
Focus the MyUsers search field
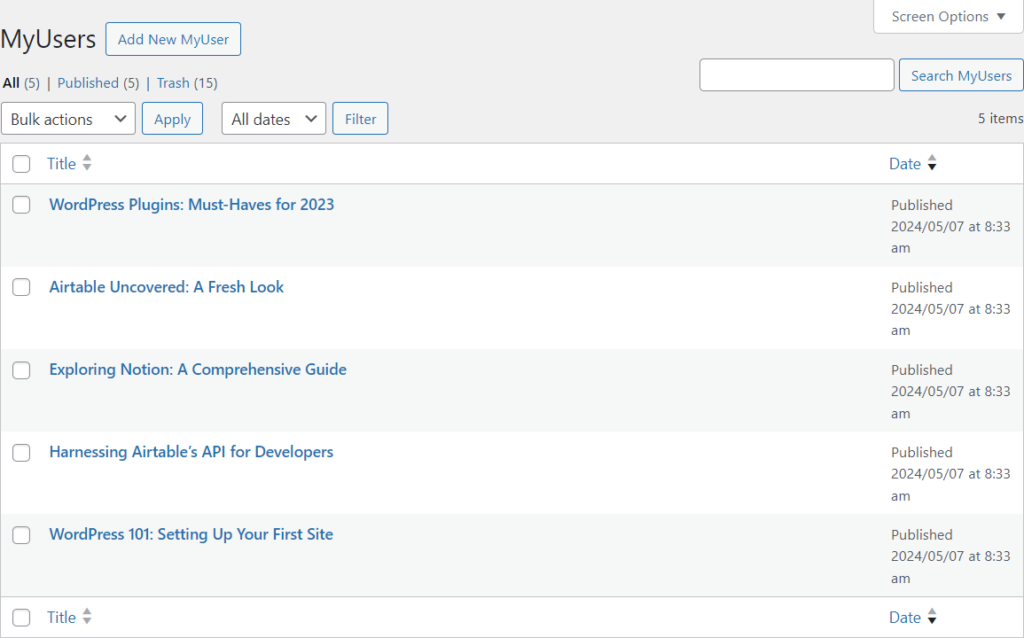pos(797,75)
